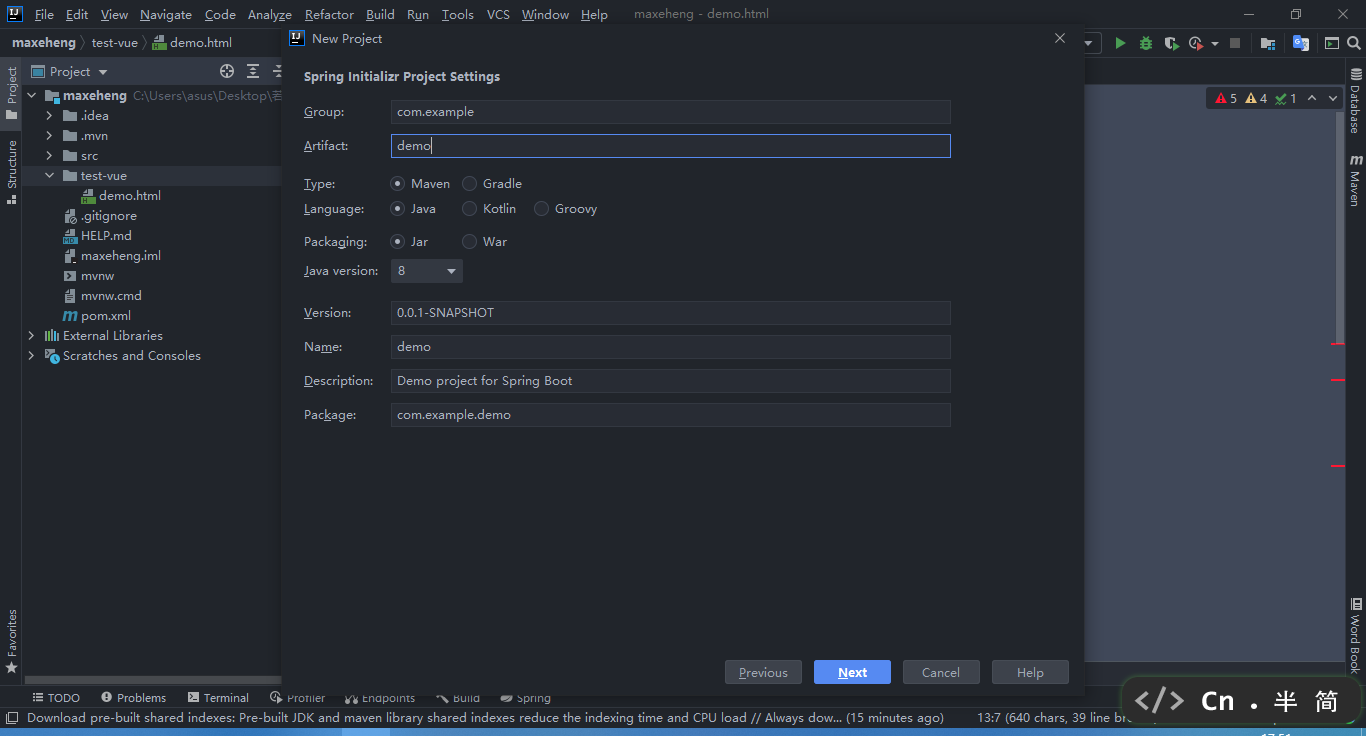Open the Refactor menu
The width and height of the screenshot is (1366, 736).
[x=329, y=14]
